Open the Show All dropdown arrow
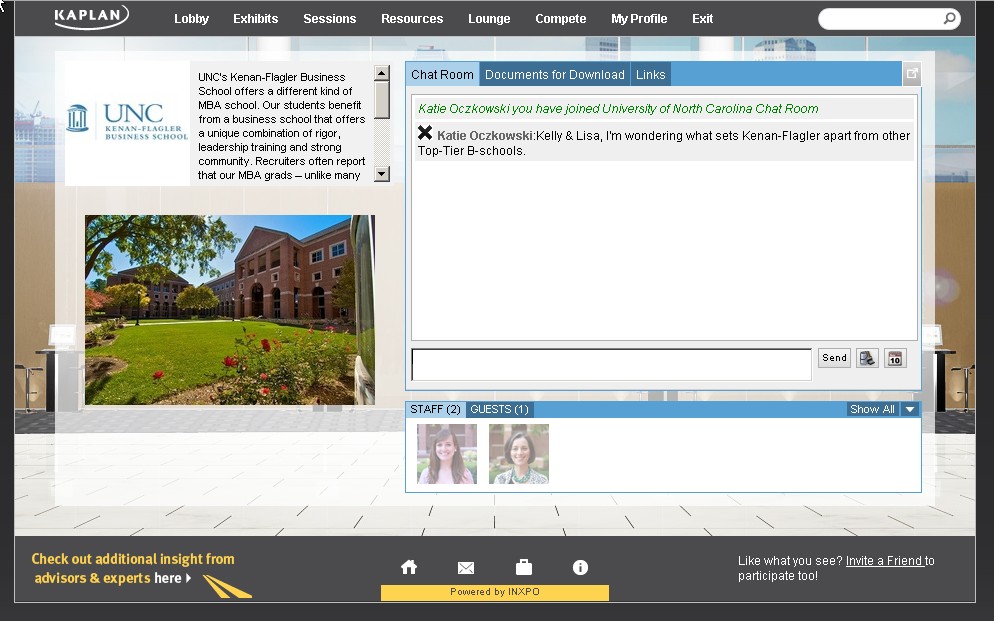 [x=909, y=409]
